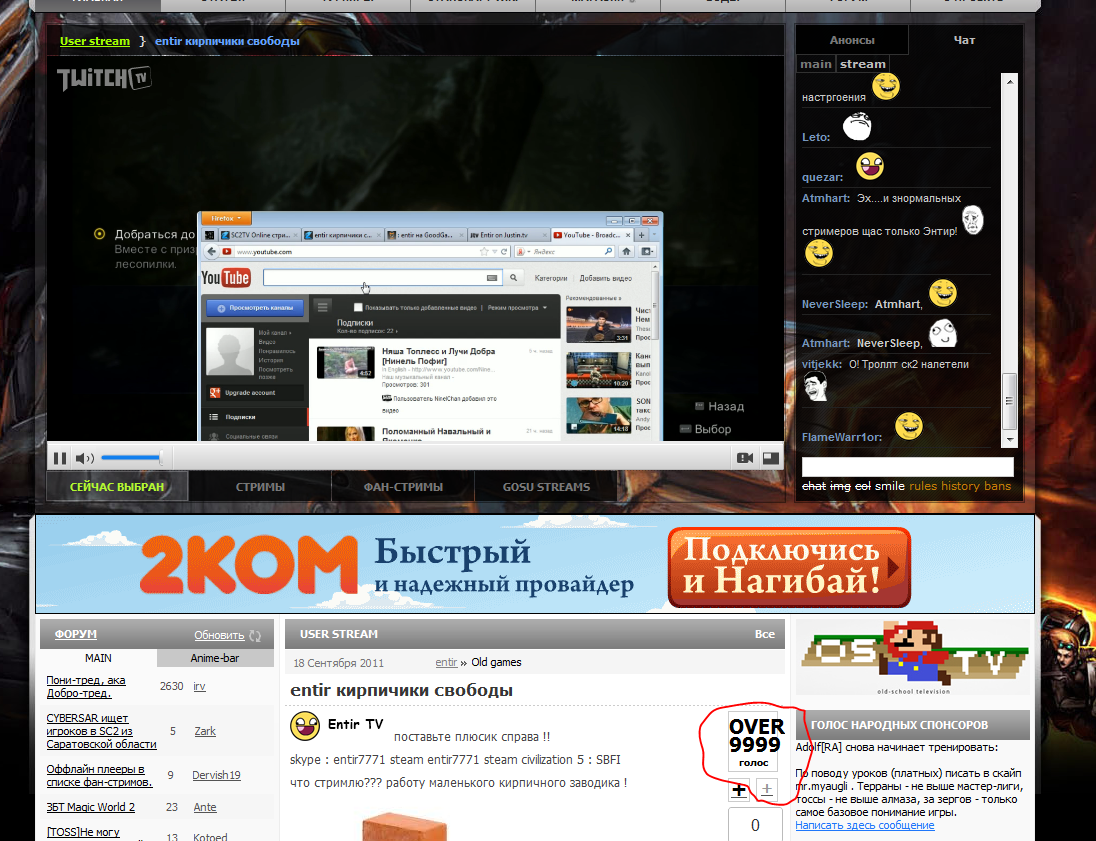Mute the stream via speaker icon
Screen dimensions: 1096x841
(x=85, y=458)
